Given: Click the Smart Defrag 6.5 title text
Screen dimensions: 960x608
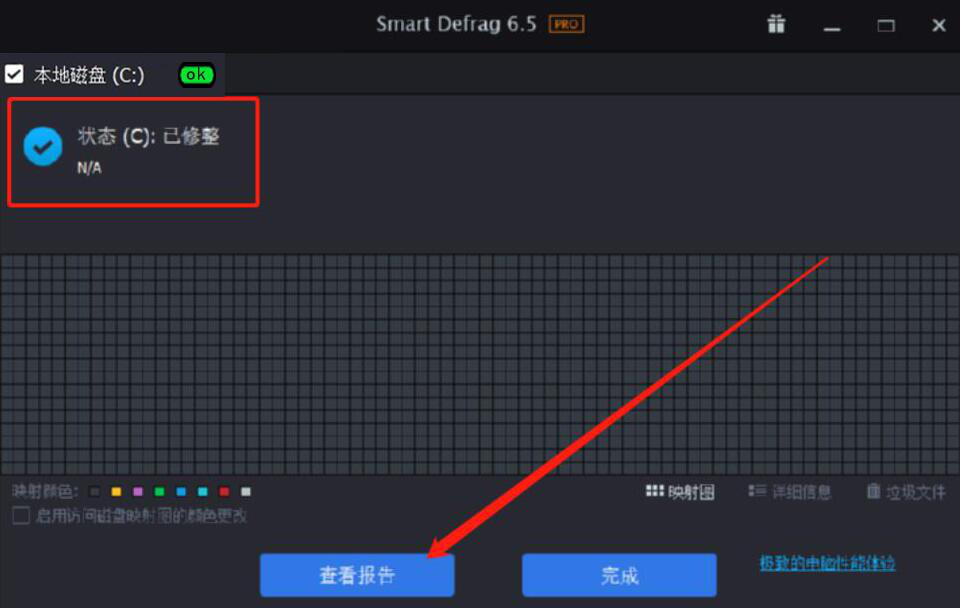Looking at the screenshot, I should (x=456, y=24).
